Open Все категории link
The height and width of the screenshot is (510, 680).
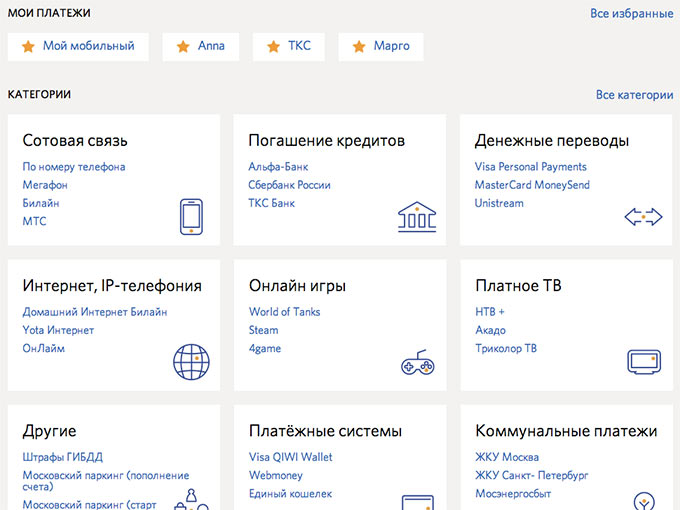point(634,95)
